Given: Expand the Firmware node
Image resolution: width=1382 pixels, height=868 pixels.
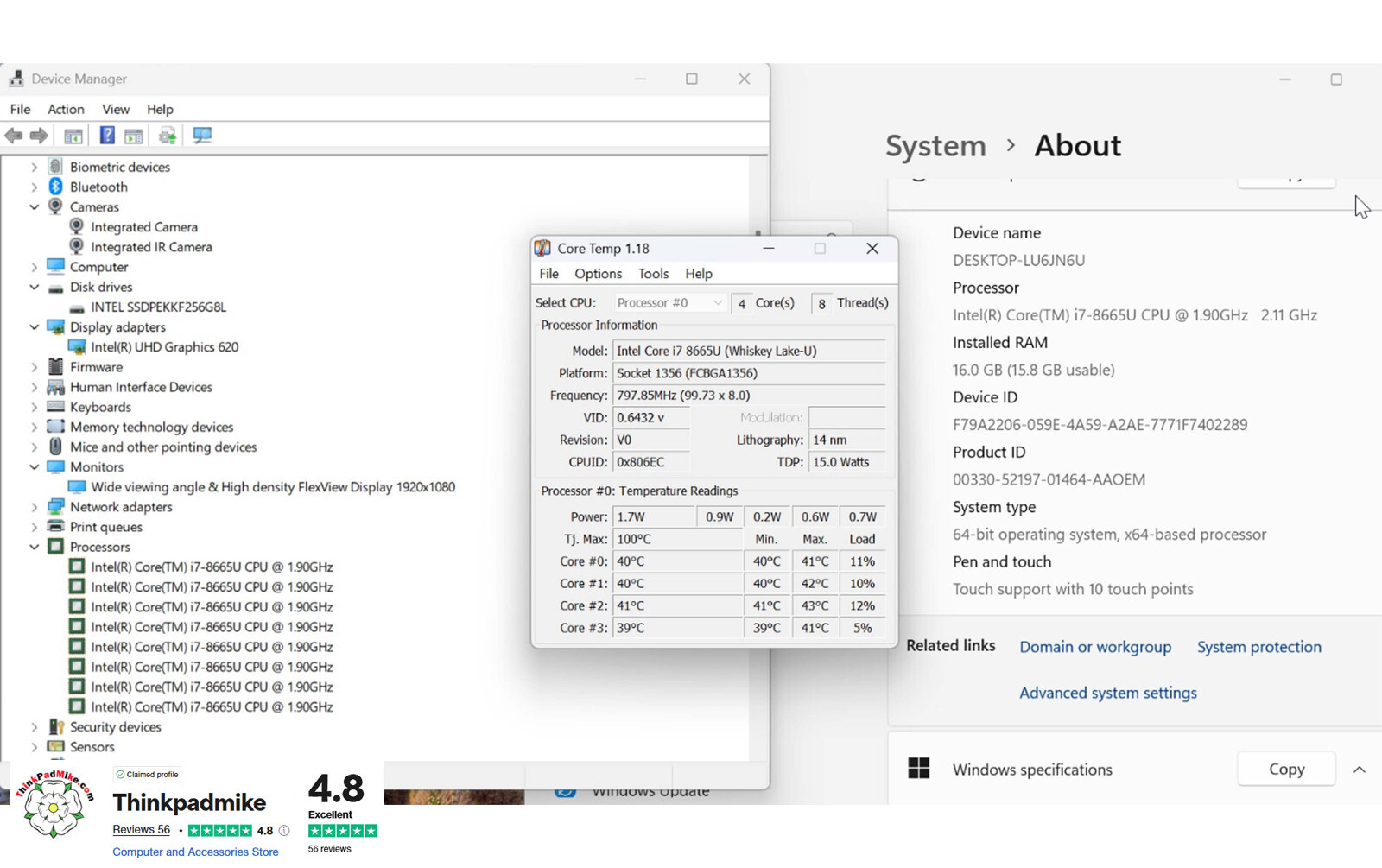Looking at the screenshot, I should (35, 367).
